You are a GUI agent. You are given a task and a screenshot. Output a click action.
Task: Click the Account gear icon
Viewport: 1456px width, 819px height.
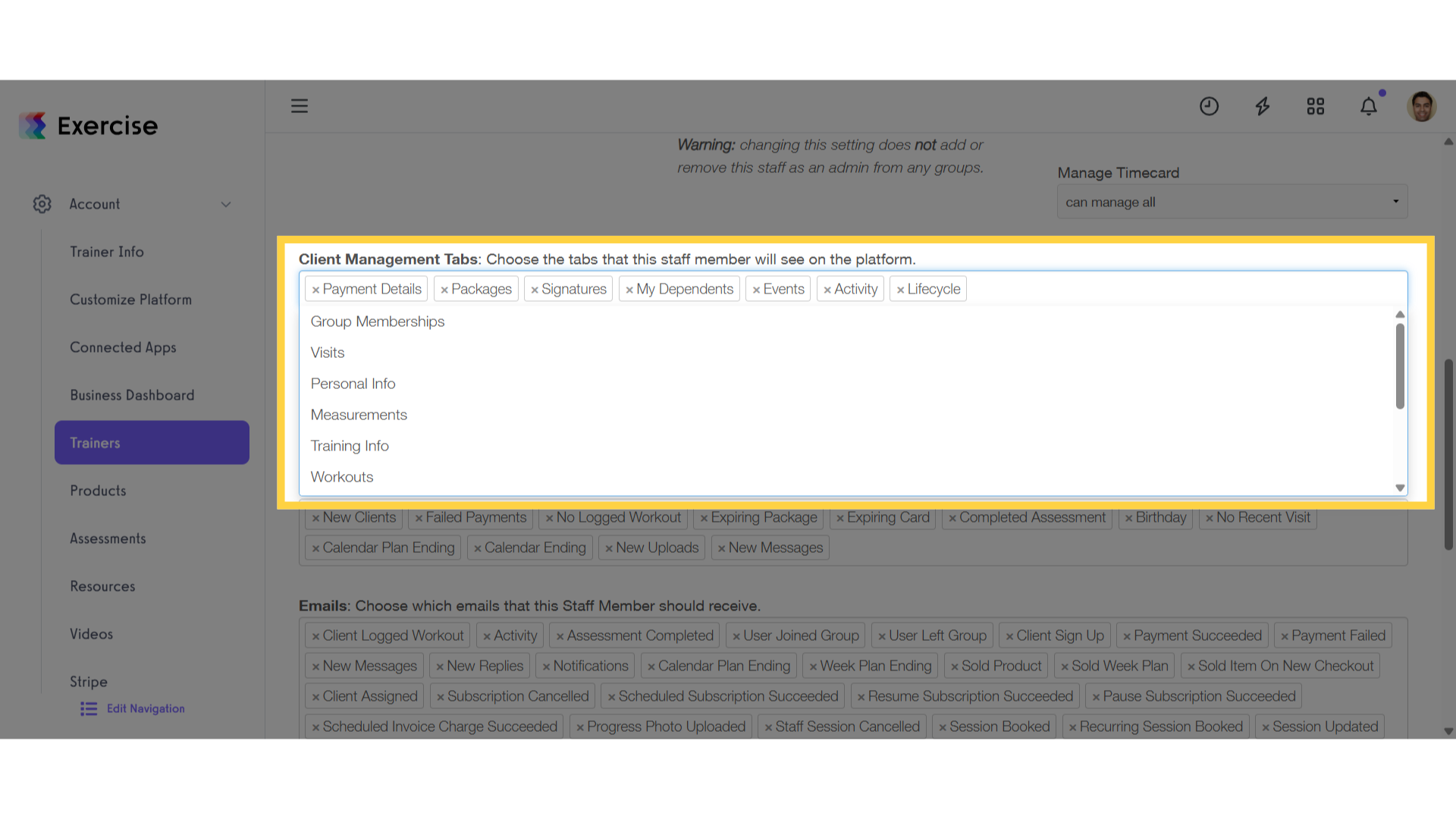[42, 204]
